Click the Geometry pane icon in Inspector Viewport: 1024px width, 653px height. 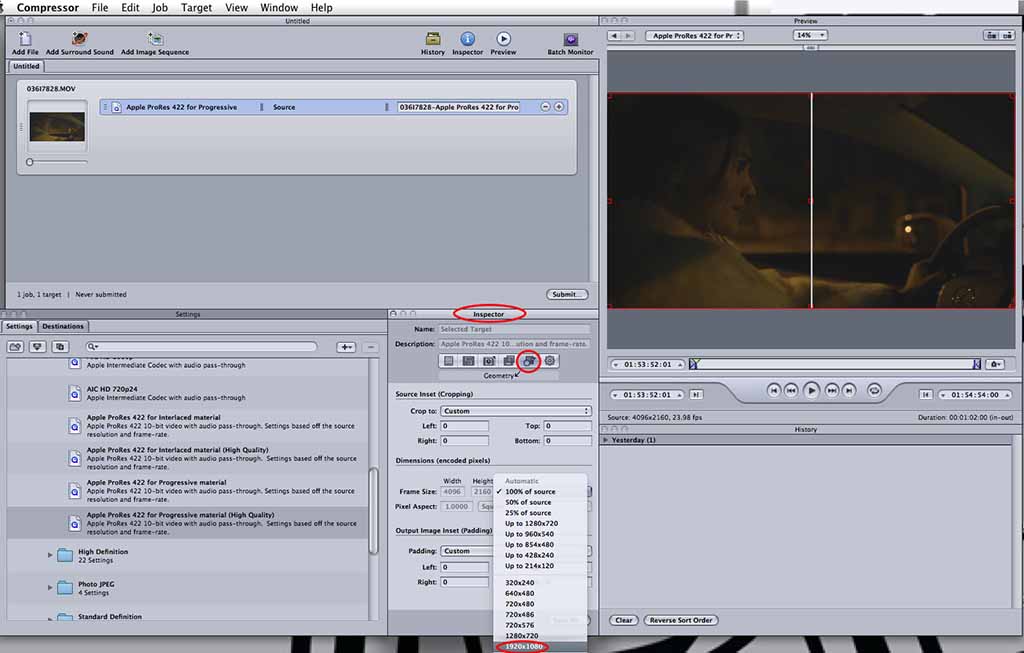pyautogui.click(x=529, y=360)
